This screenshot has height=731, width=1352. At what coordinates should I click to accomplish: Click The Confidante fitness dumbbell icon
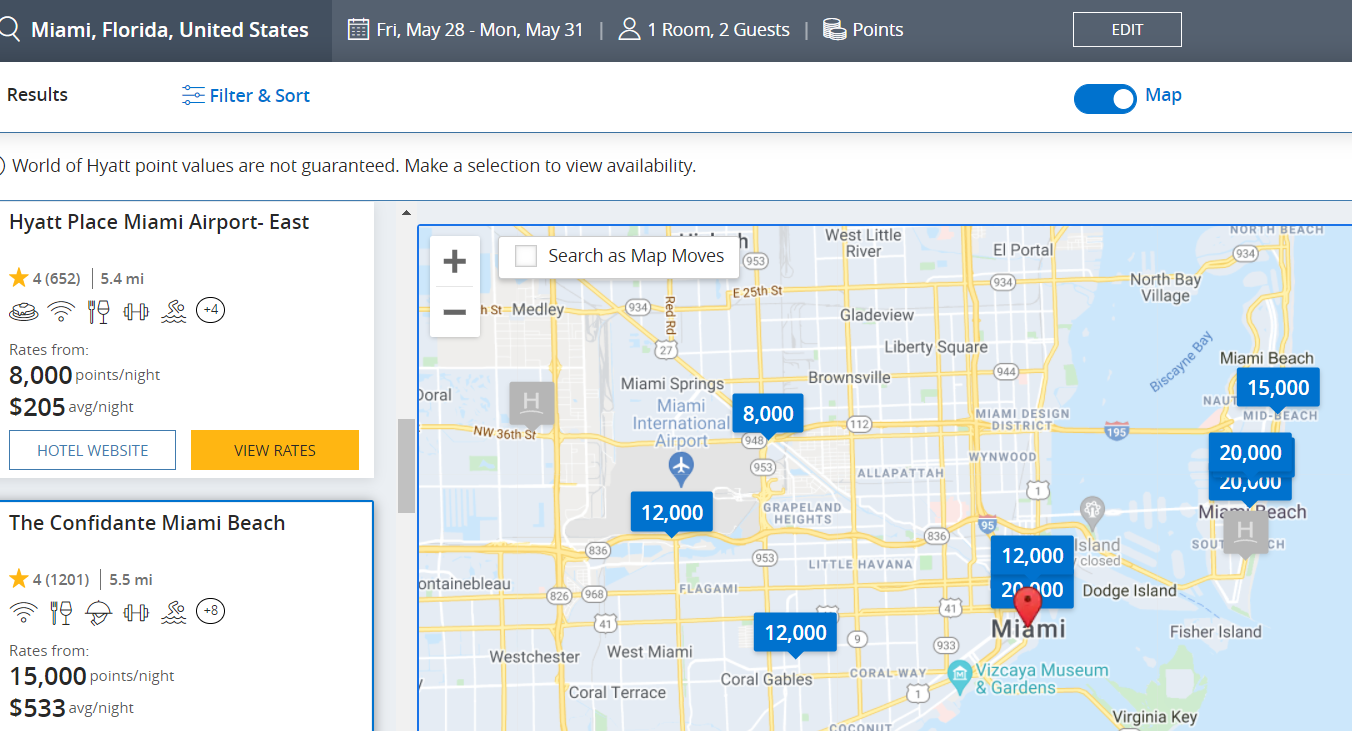(x=136, y=611)
